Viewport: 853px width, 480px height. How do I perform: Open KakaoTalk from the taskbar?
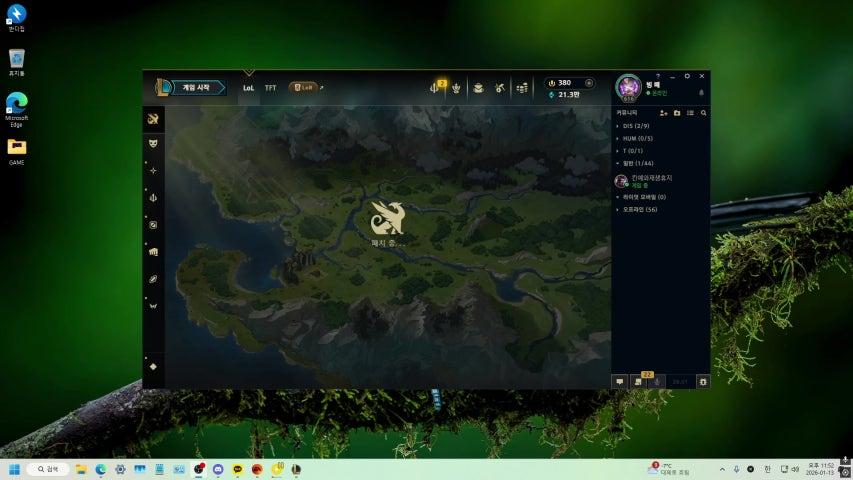238,469
